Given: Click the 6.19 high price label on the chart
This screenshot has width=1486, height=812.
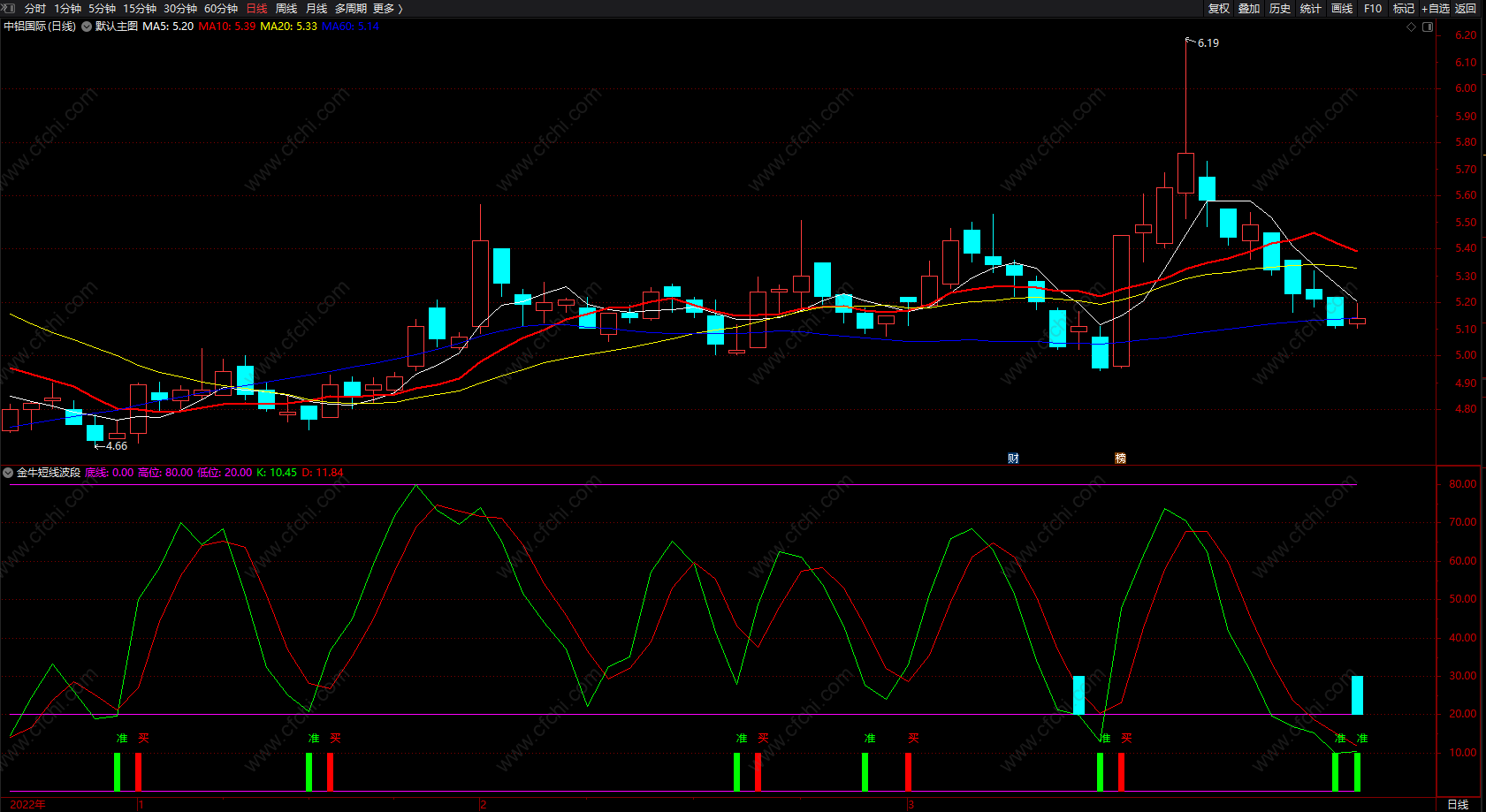Looking at the screenshot, I should click(x=1208, y=42).
